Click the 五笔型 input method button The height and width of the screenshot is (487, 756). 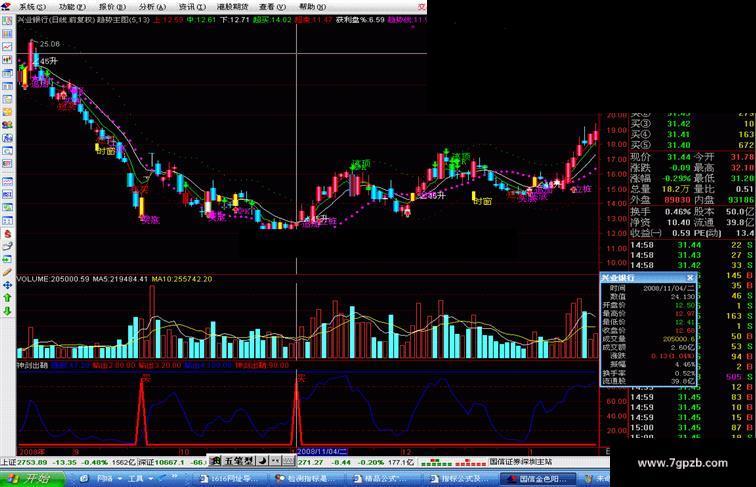pyautogui.click(x=238, y=461)
